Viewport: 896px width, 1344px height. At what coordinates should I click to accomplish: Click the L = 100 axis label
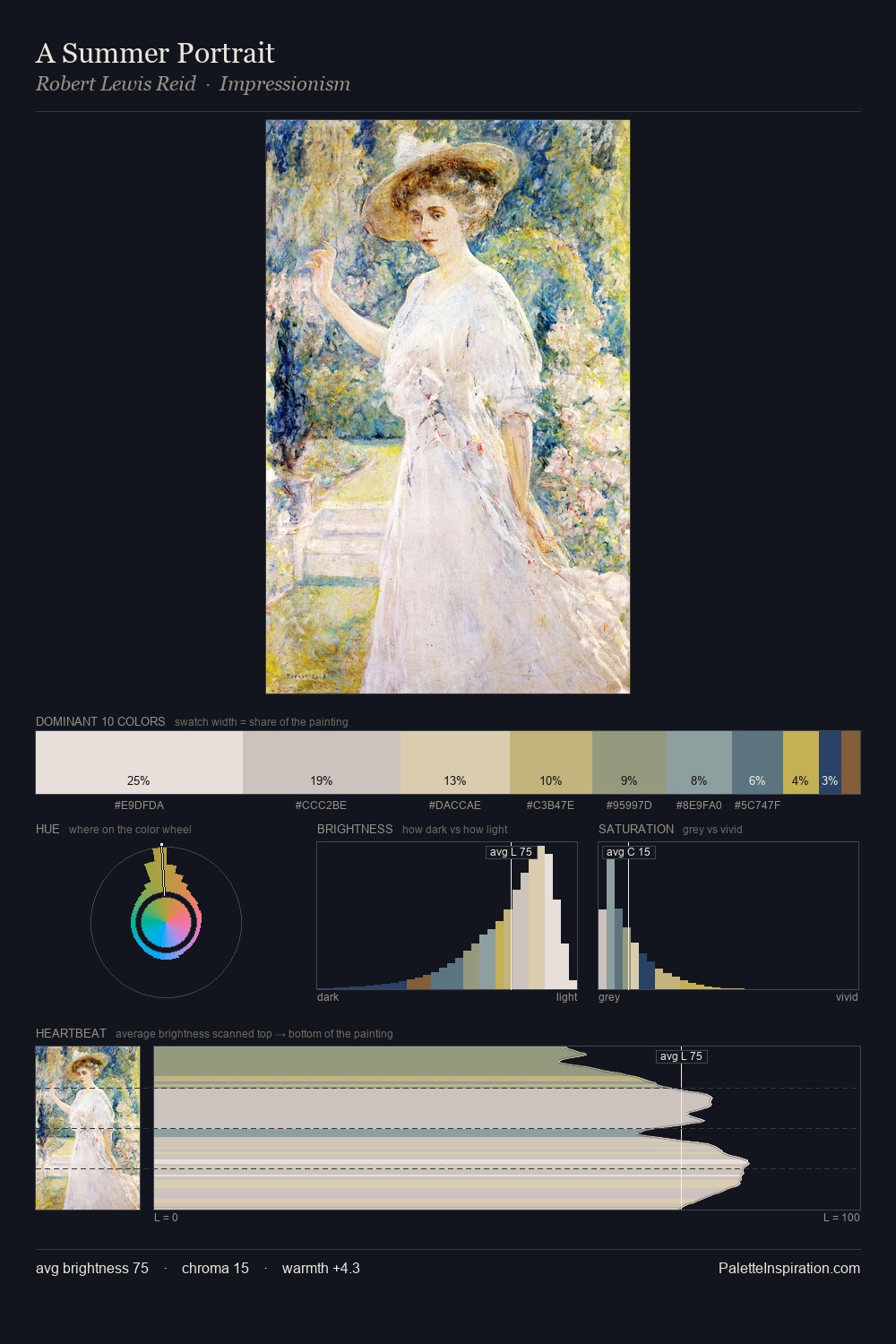click(x=841, y=1218)
